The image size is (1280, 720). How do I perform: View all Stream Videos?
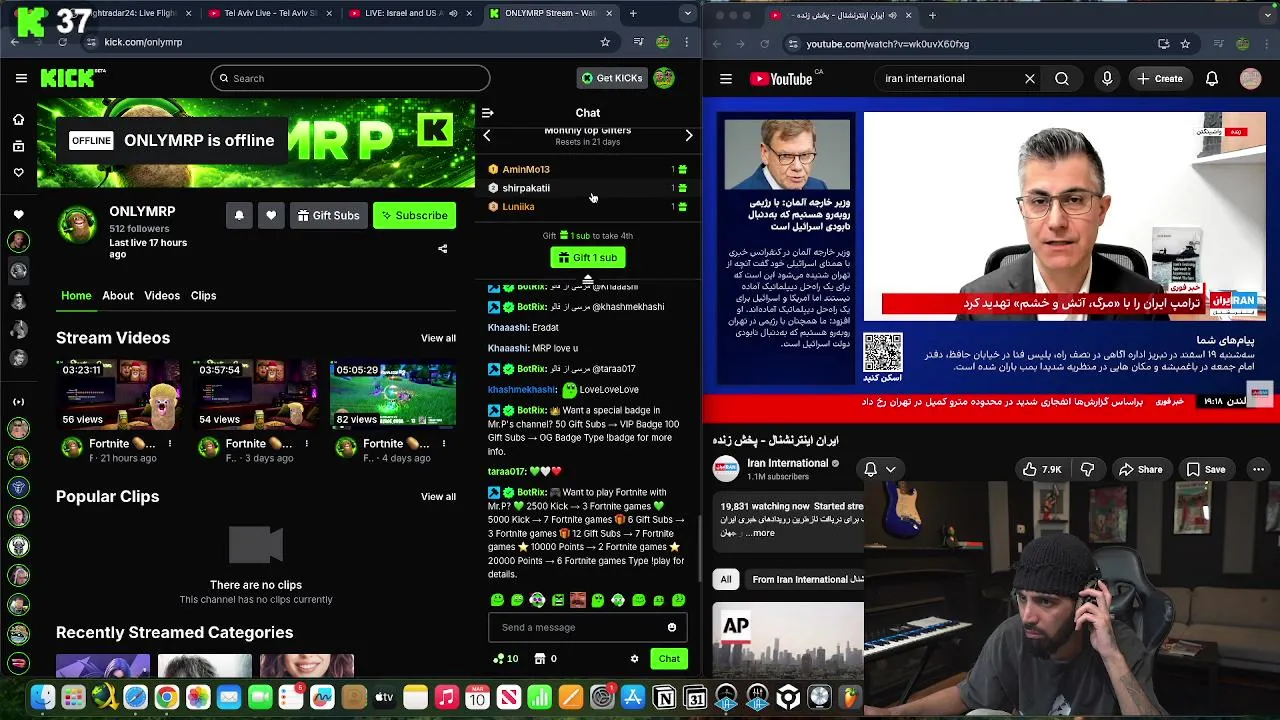pos(438,338)
